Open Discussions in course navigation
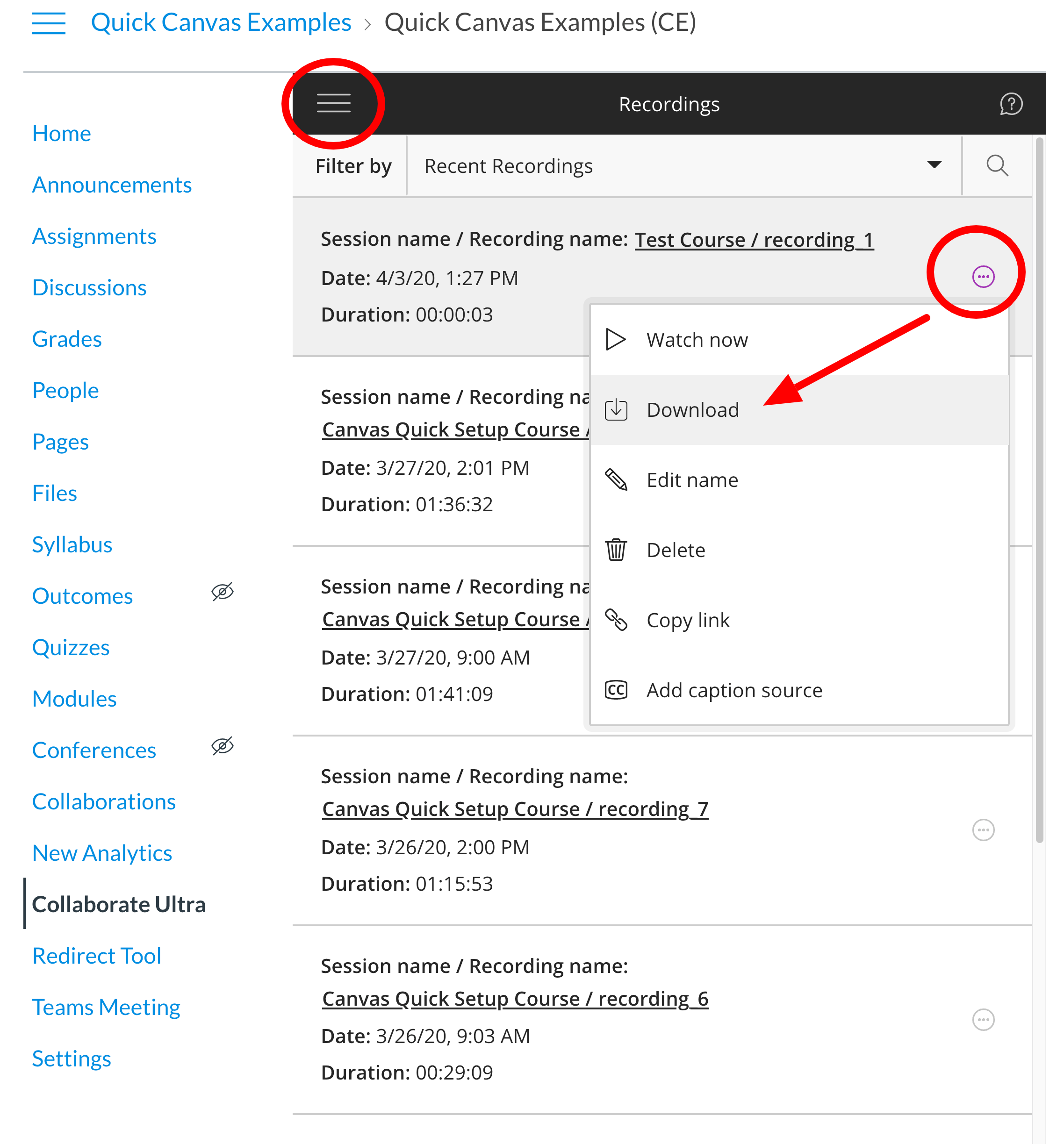 point(89,287)
